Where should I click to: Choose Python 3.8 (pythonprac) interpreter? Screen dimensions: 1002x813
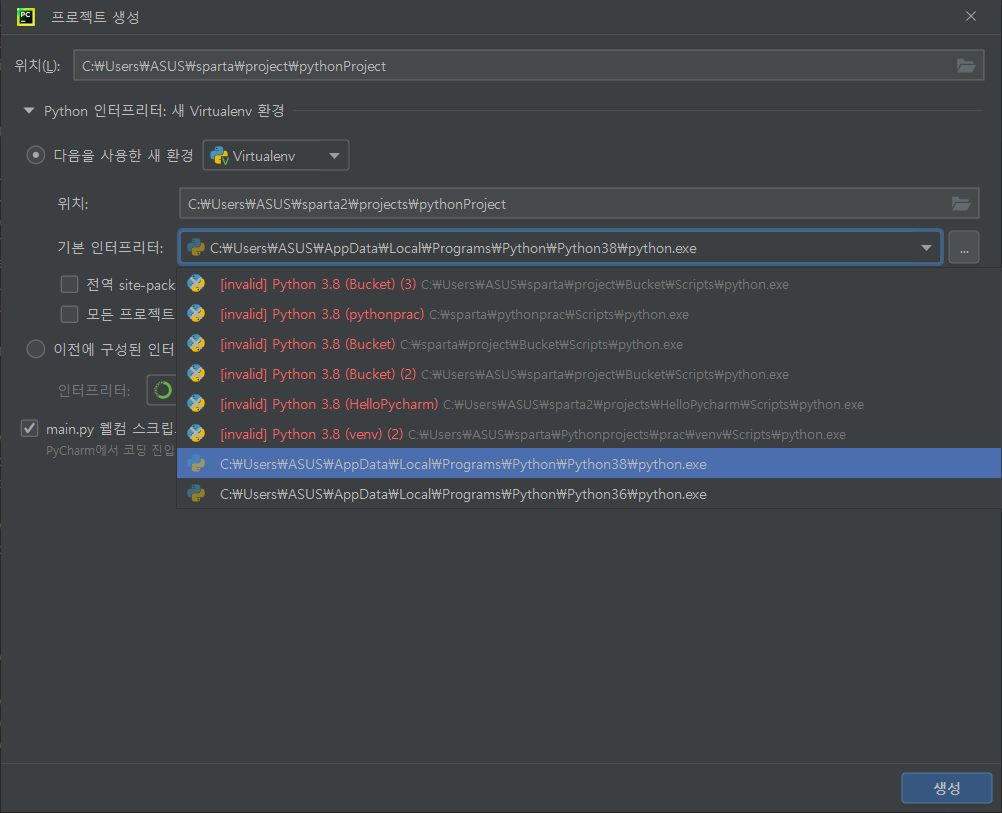[589, 314]
